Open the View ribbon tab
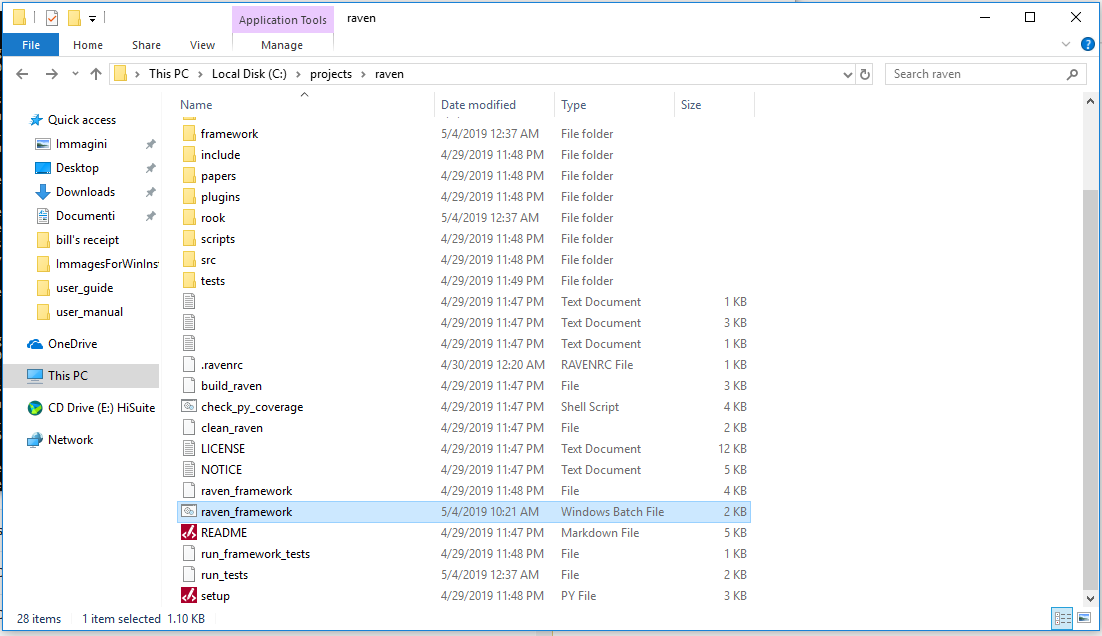Screen dimensions: 1102x636 click(x=202, y=45)
